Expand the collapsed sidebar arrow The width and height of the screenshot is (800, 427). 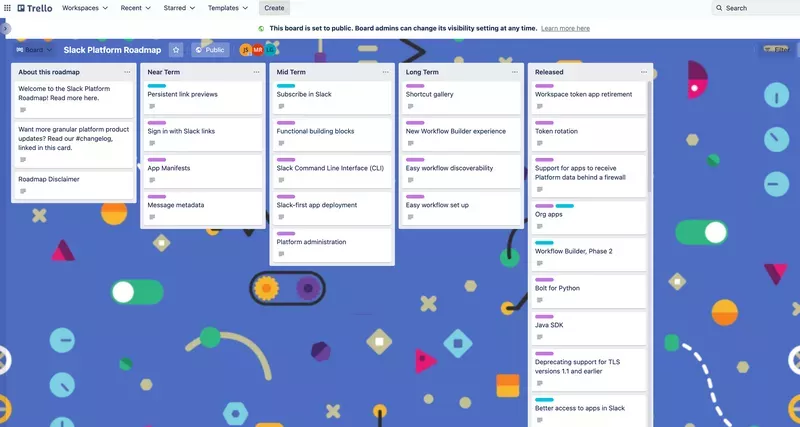5,29
